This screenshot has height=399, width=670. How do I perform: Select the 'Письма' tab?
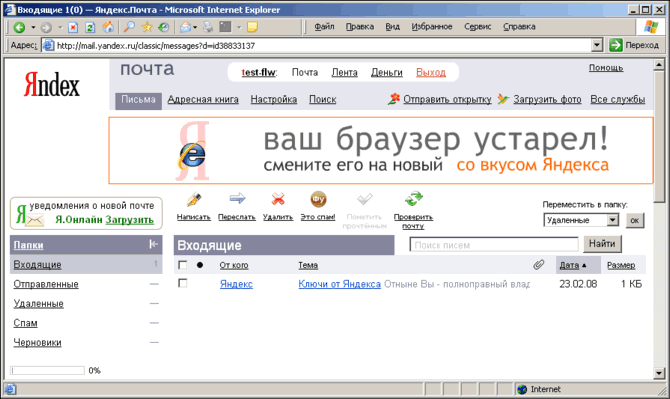coord(138,100)
